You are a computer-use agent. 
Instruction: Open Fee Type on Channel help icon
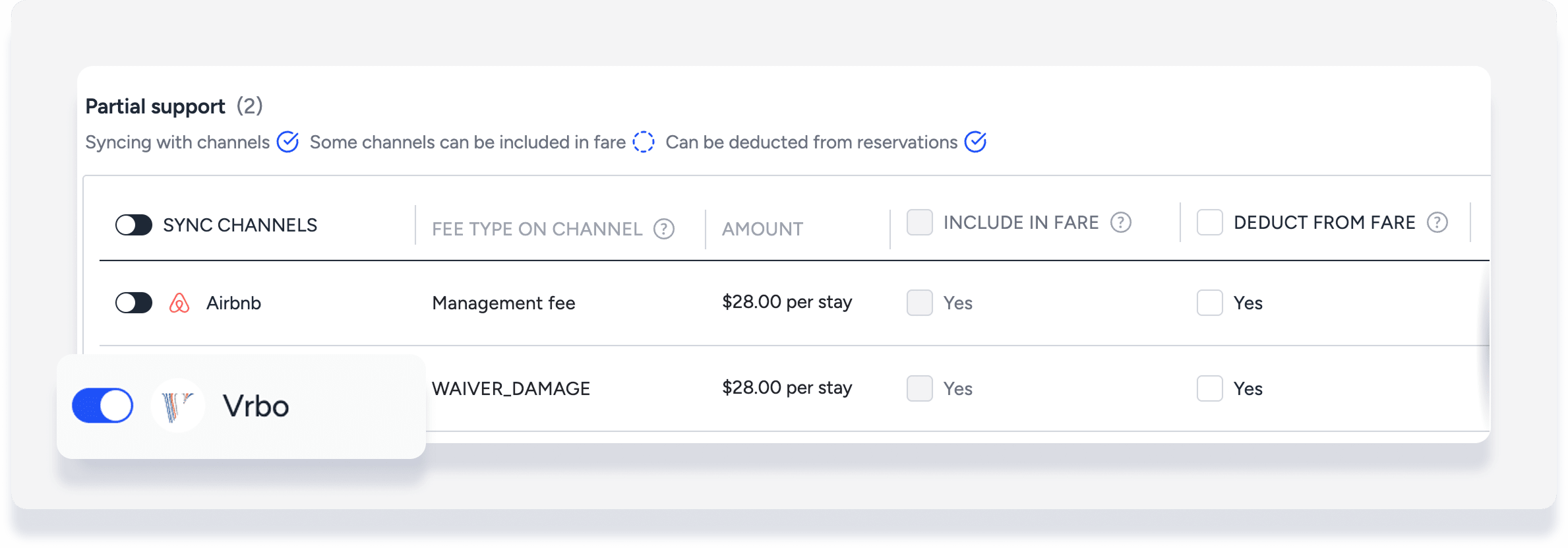663,229
